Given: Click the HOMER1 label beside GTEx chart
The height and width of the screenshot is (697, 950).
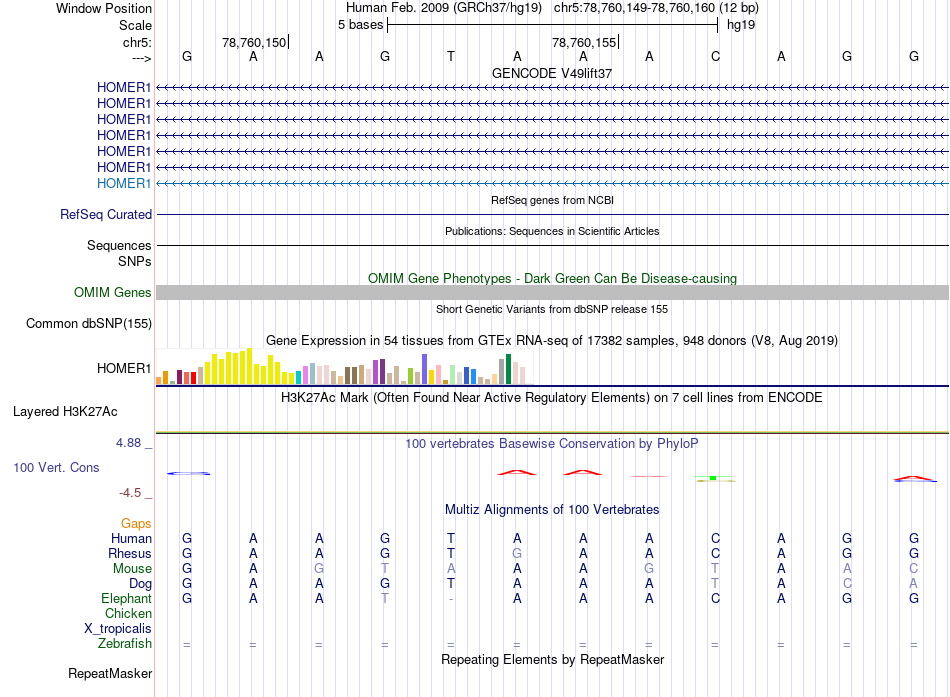Looking at the screenshot, I should click(x=124, y=369).
